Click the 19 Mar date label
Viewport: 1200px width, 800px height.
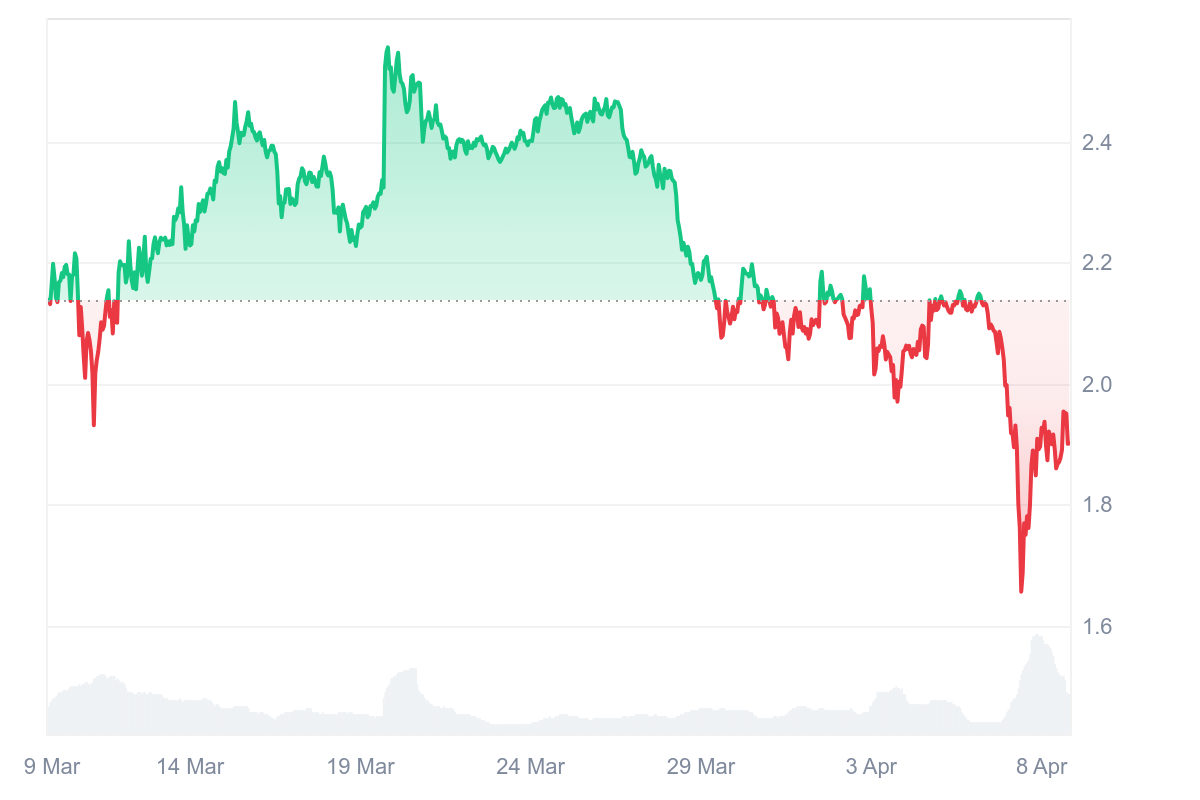[x=361, y=767]
